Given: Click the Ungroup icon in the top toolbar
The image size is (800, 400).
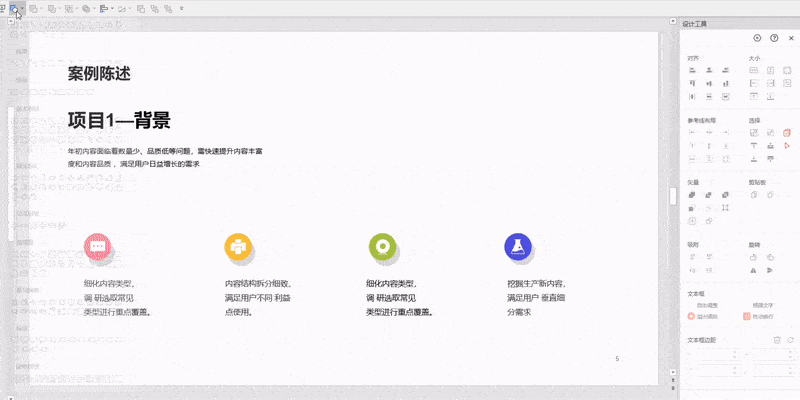Looking at the screenshot, I should tap(155, 9).
